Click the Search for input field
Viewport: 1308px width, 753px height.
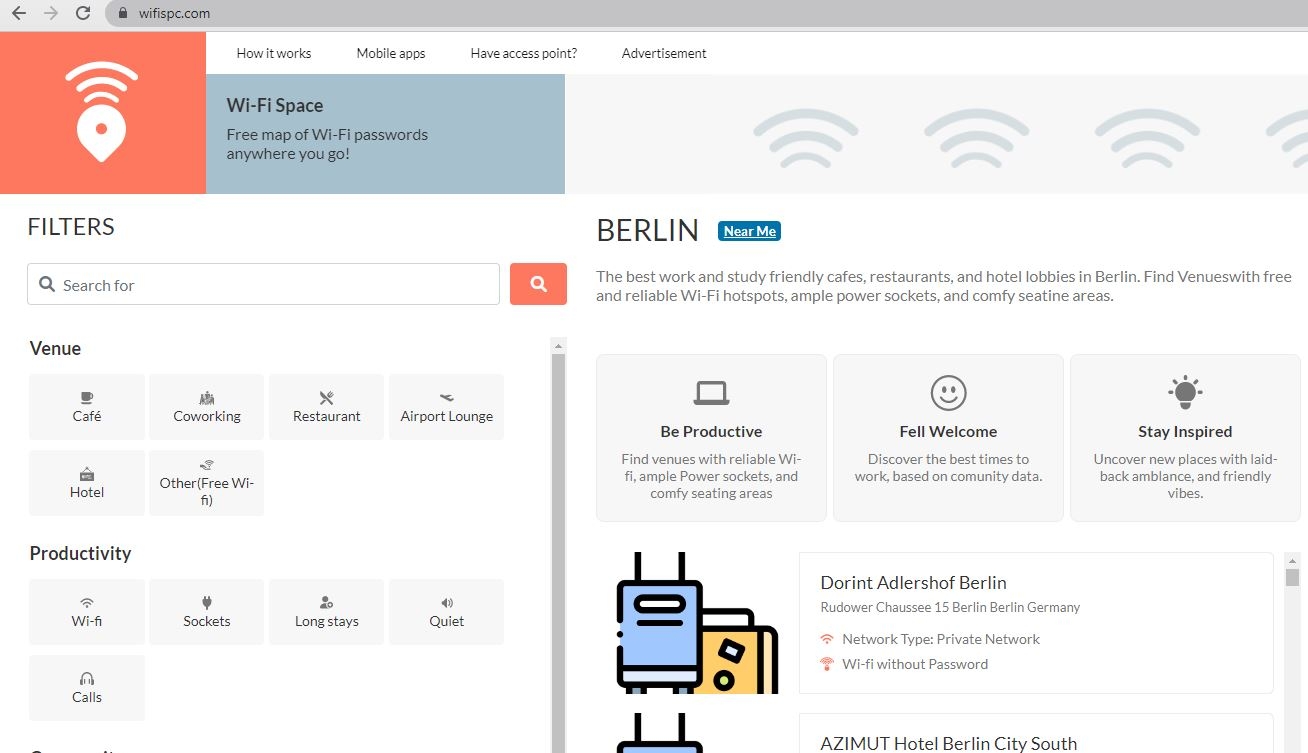(x=263, y=285)
